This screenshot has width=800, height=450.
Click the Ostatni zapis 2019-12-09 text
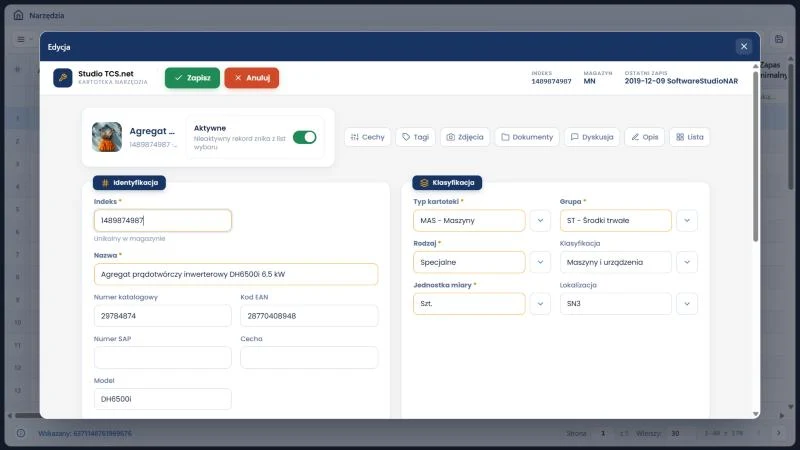click(x=681, y=81)
